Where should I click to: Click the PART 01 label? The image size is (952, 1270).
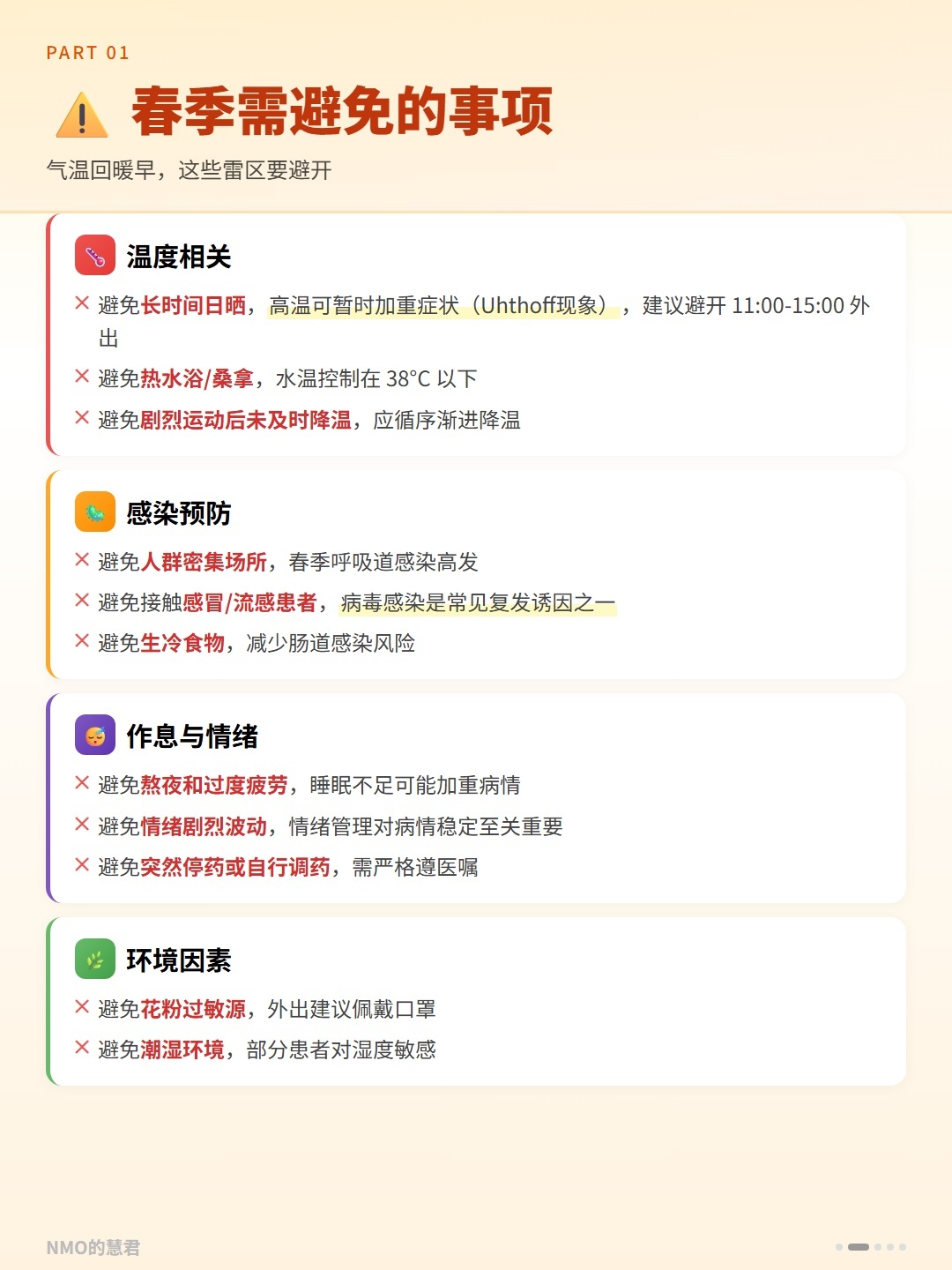pyautogui.click(x=88, y=53)
